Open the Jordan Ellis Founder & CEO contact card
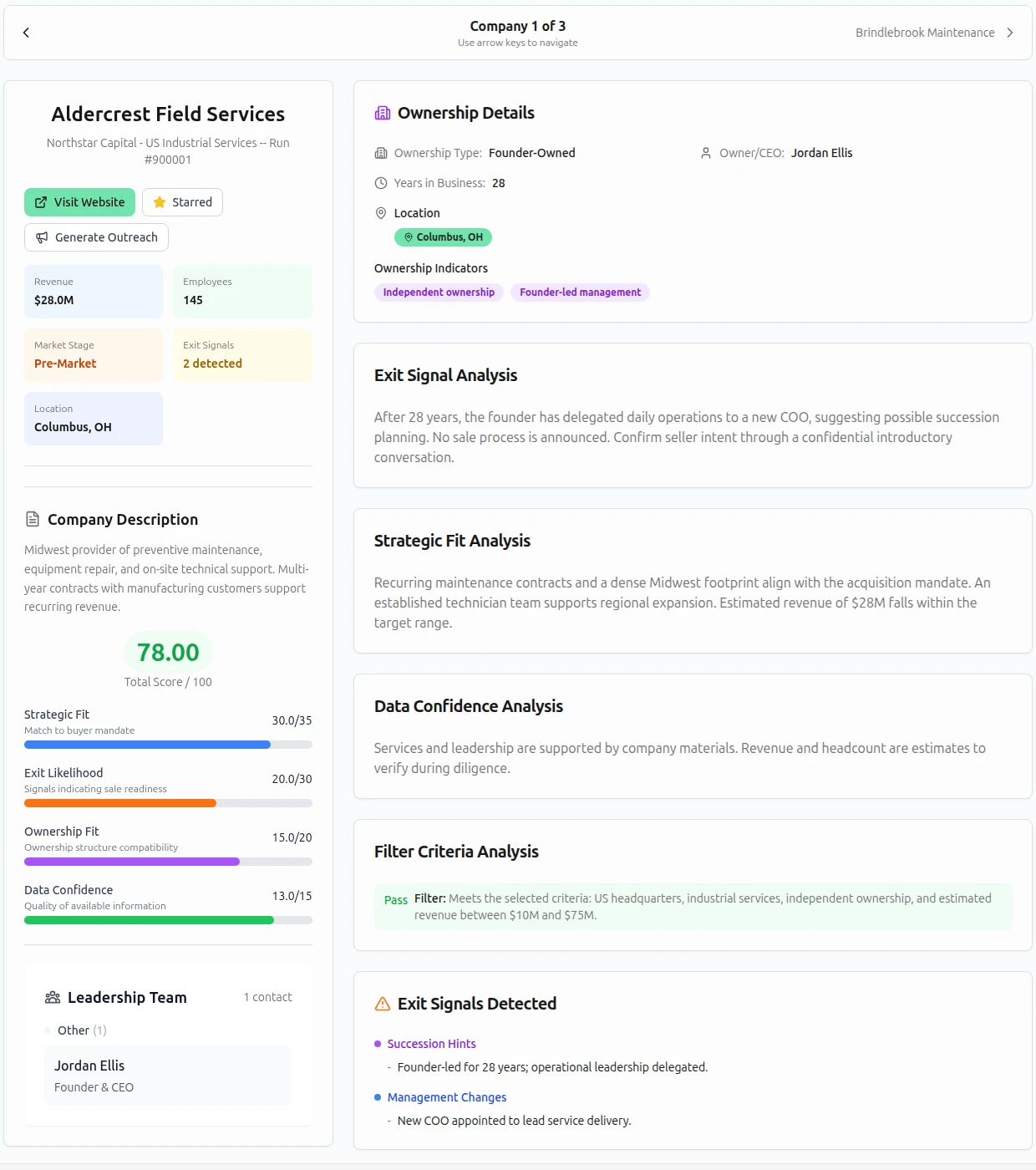1036x1170 pixels. pos(168,1076)
